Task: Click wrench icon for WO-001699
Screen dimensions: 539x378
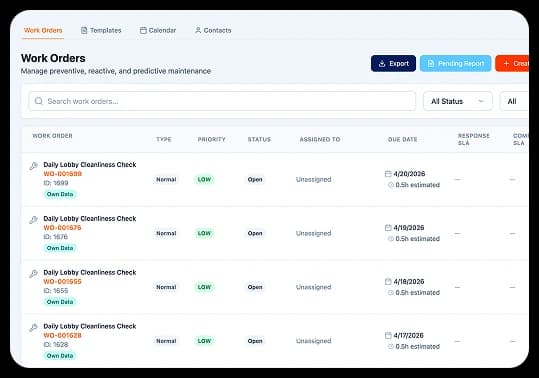Action: coord(33,166)
